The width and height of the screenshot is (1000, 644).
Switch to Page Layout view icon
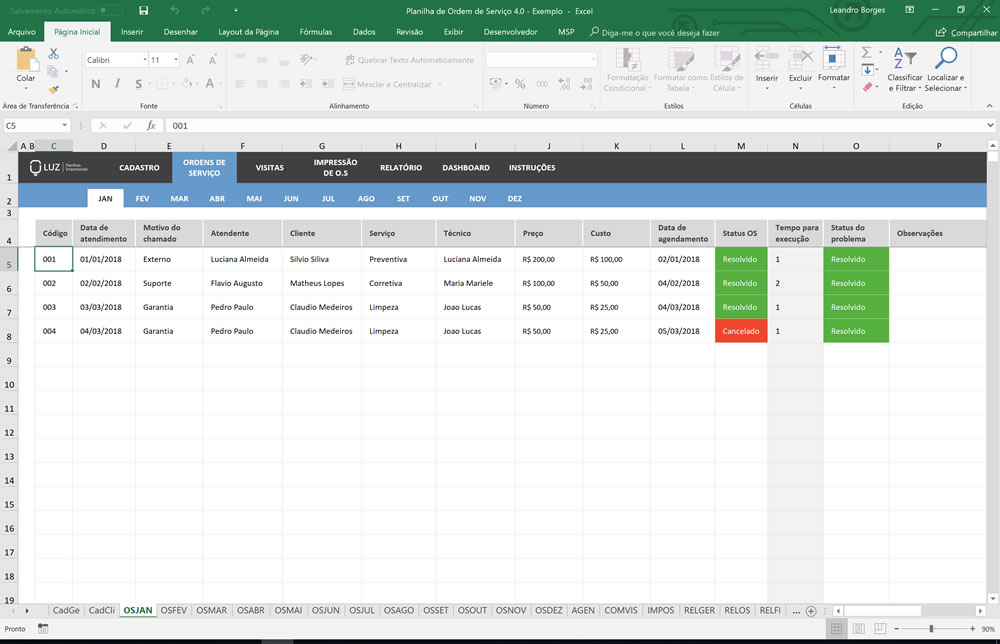(x=859, y=629)
